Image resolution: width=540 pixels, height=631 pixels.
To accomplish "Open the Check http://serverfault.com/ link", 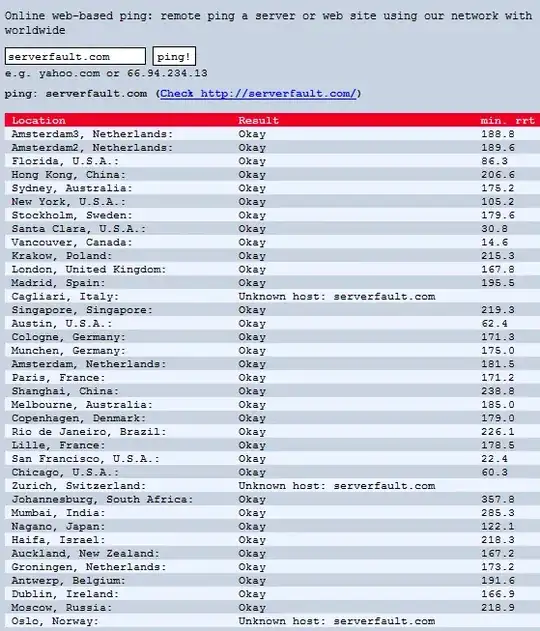I will (x=258, y=94).
